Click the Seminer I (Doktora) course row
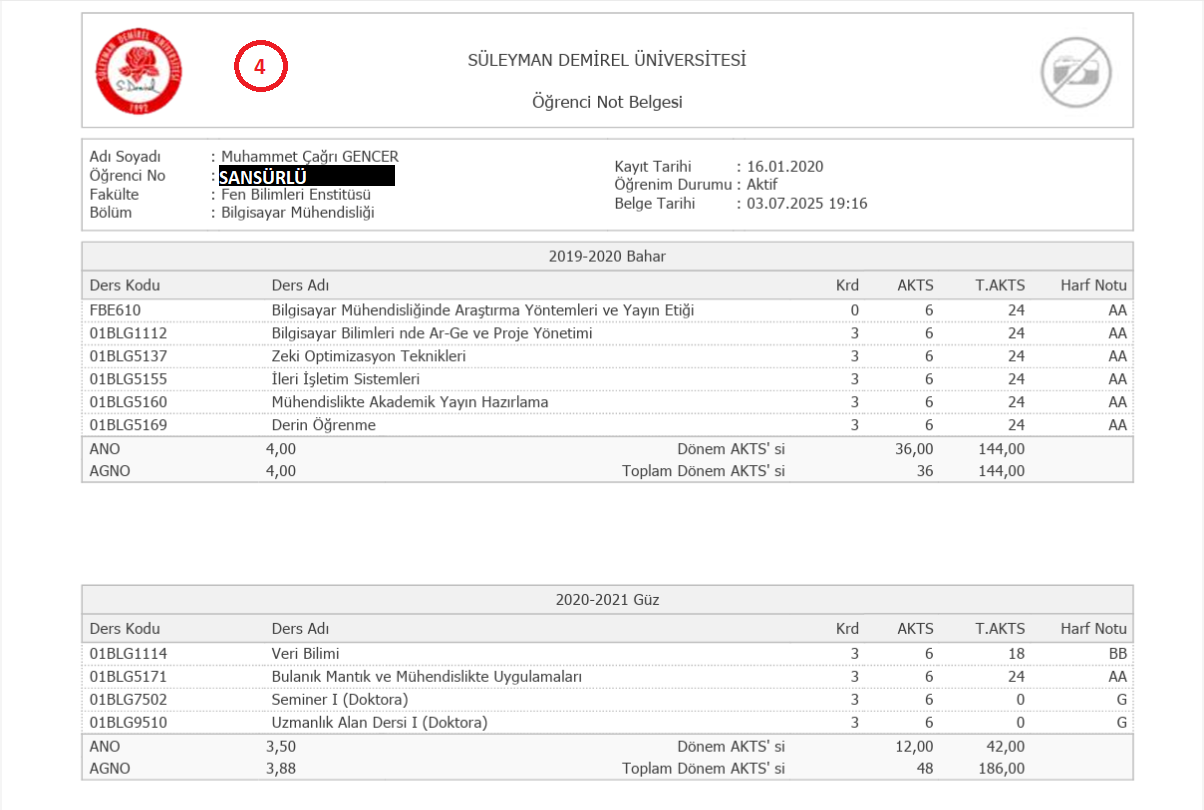Screen dimensions: 1204x810 pyautogui.click(x=340, y=699)
